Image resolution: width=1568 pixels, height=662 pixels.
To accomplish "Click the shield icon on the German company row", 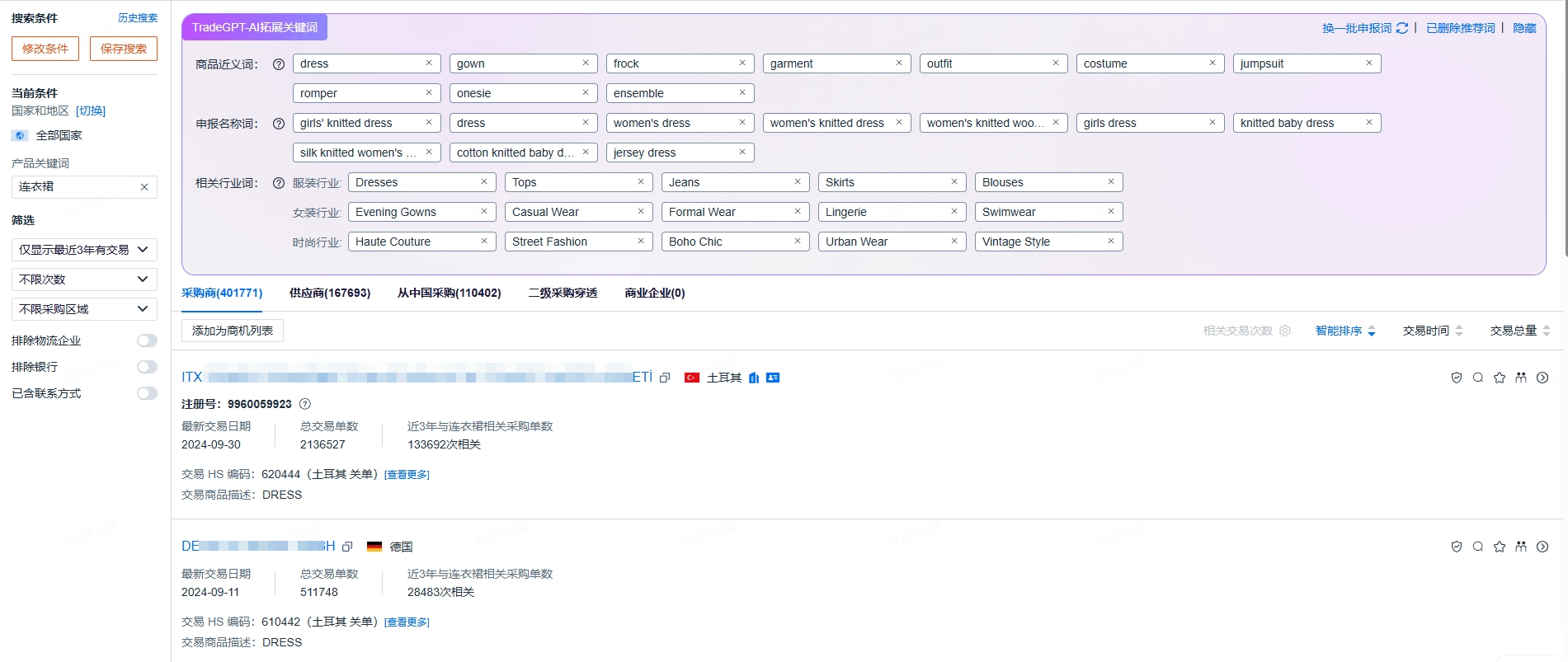I will (x=1457, y=547).
